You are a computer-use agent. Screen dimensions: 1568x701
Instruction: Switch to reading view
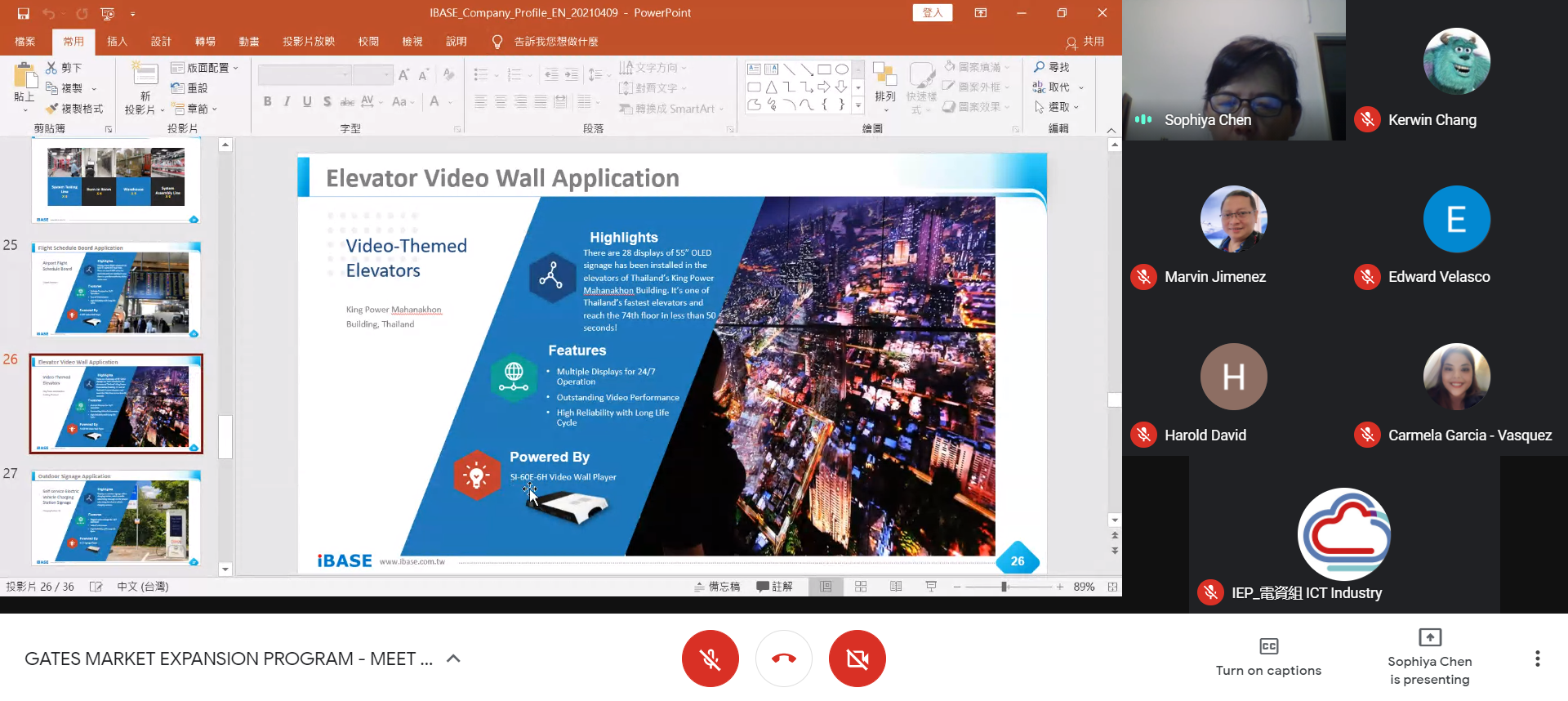896,587
